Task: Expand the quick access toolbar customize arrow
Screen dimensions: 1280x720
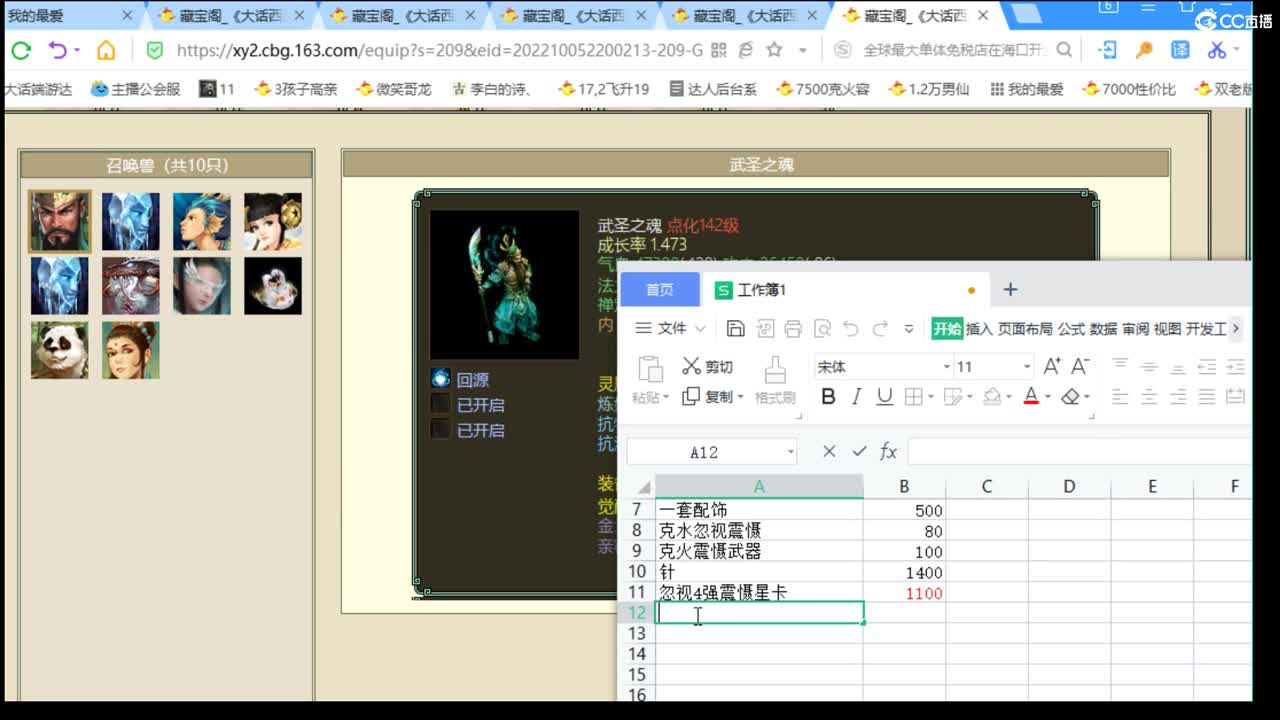Action: (x=909, y=329)
